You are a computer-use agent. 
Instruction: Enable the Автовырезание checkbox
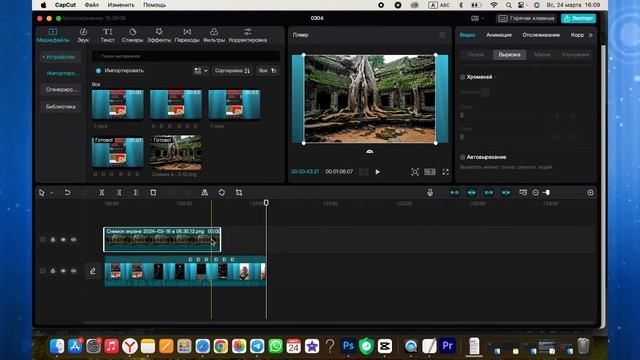pyautogui.click(x=462, y=157)
